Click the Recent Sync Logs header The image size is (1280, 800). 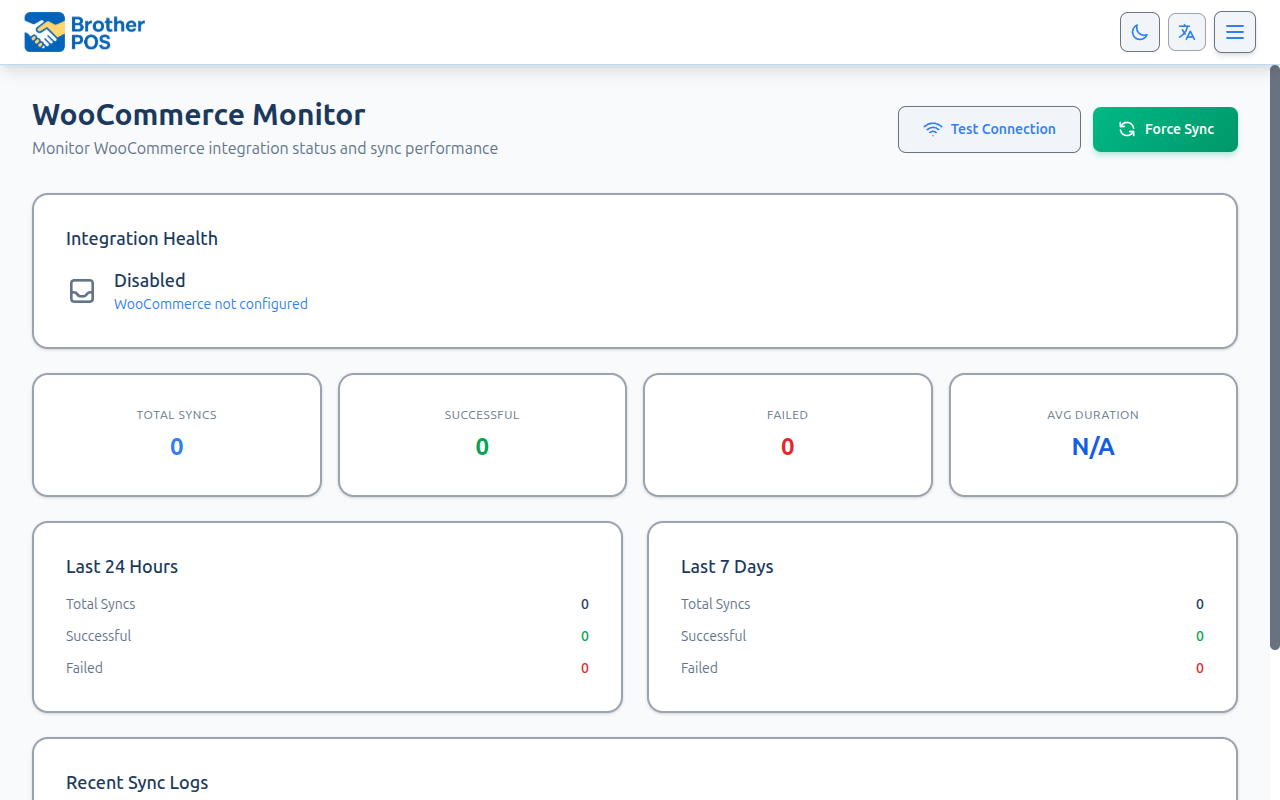[x=137, y=782]
